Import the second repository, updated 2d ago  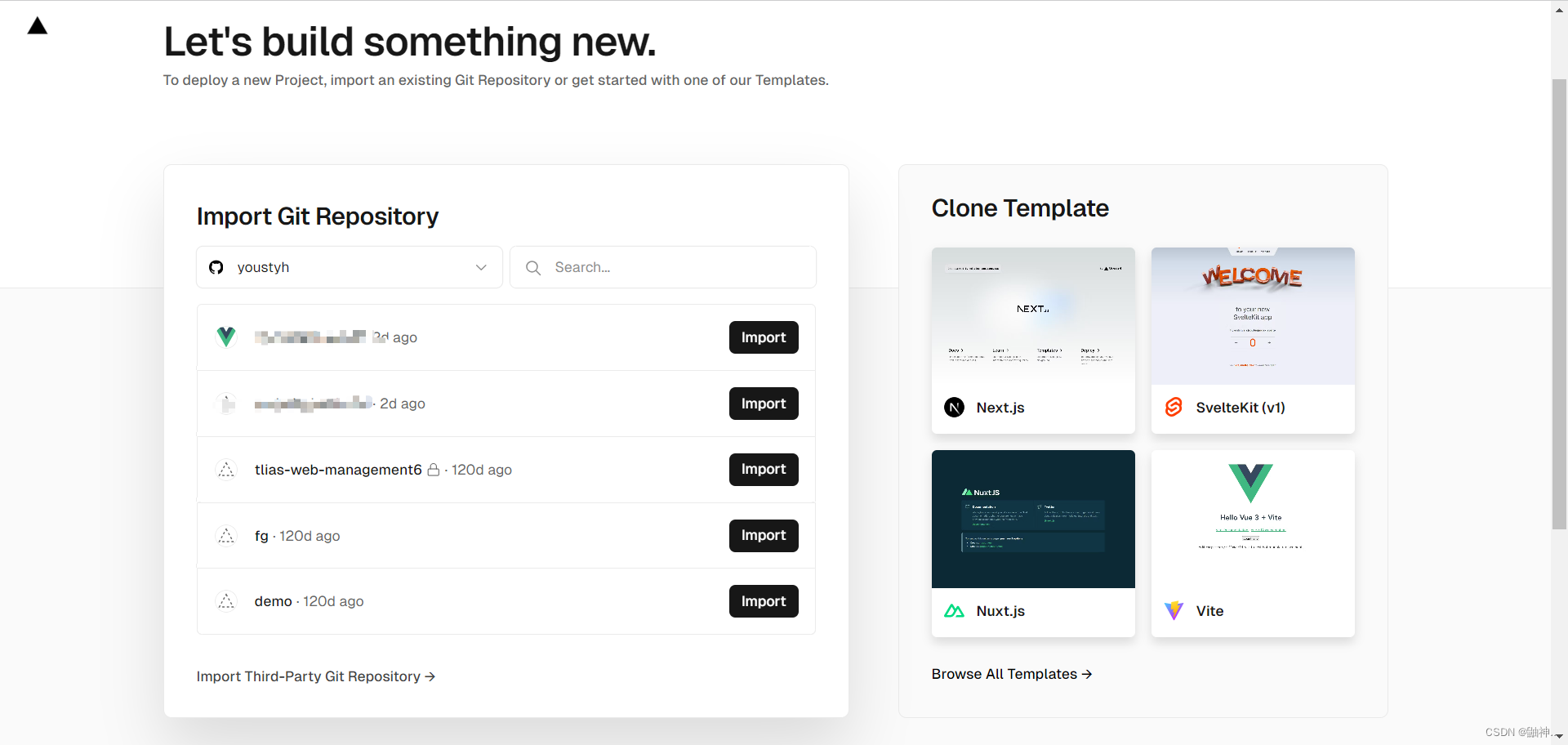(764, 404)
